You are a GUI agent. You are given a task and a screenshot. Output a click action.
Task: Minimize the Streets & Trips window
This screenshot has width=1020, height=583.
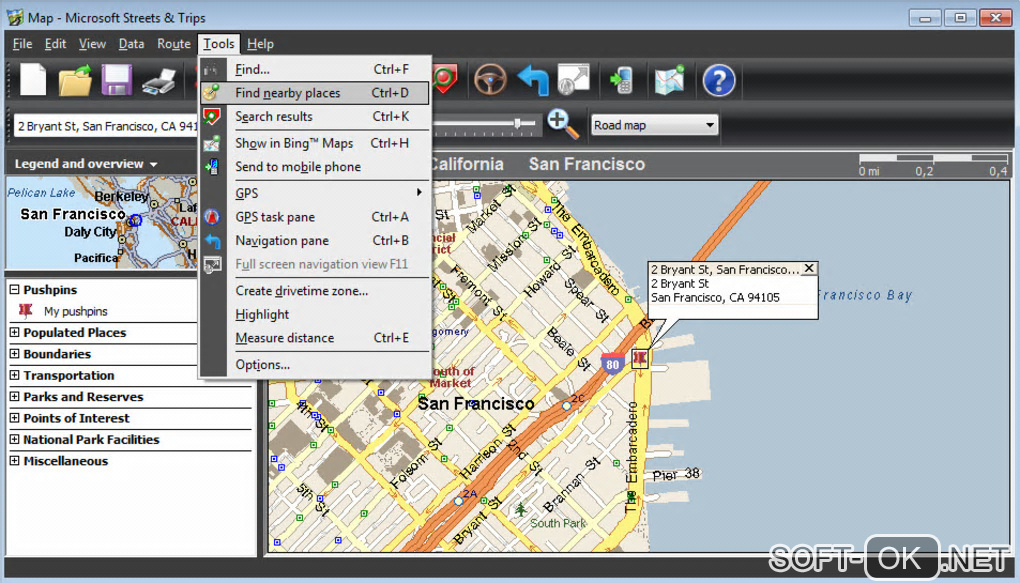pyautogui.click(x=926, y=18)
